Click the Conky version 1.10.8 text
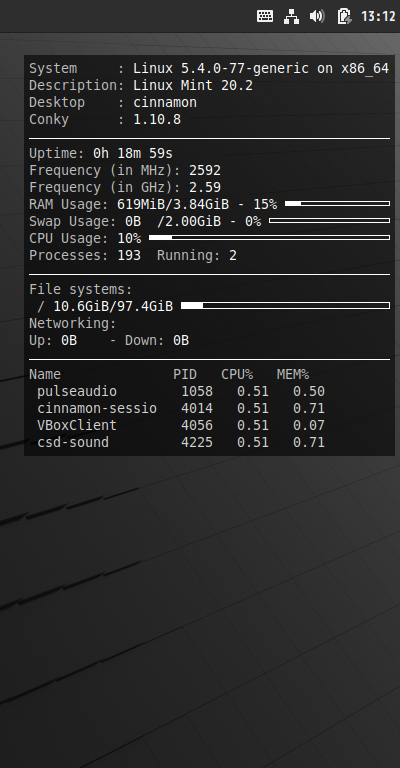400x768 pixels. click(x=157, y=120)
